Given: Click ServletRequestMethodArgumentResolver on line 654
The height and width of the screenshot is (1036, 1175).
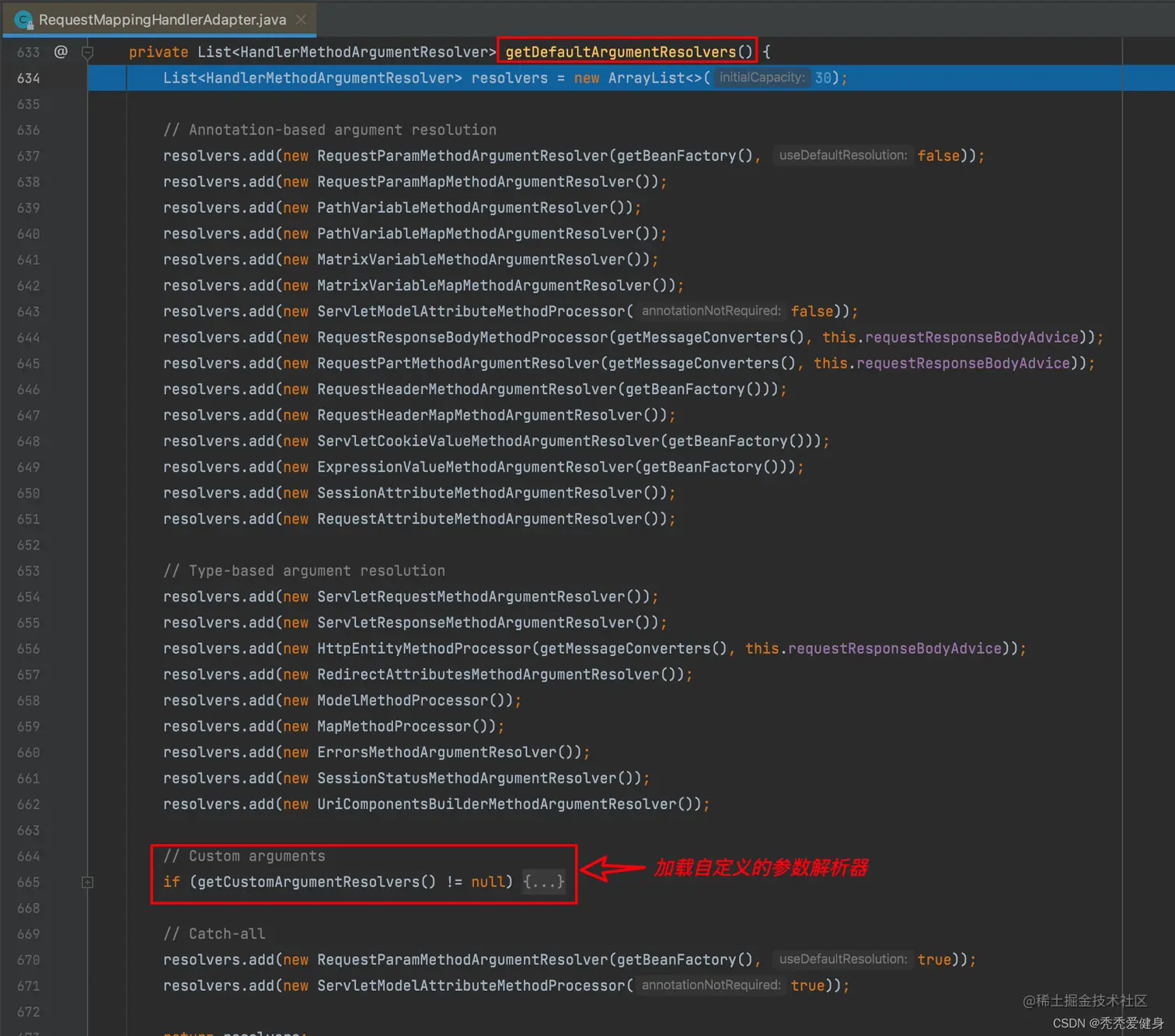Looking at the screenshot, I should (x=471, y=597).
